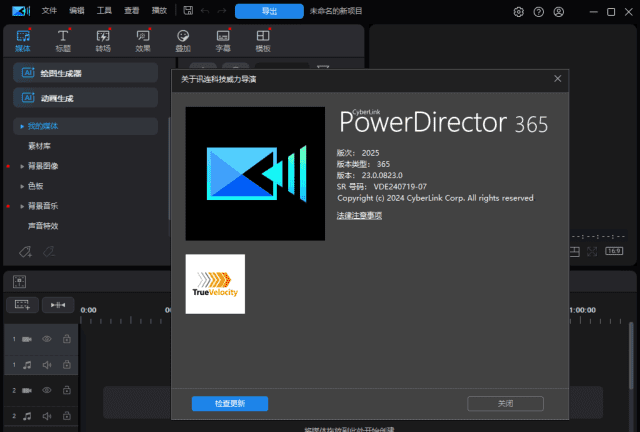
Task: Switch to the 字幕 subtitle room
Action: pyautogui.click(x=223, y=41)
